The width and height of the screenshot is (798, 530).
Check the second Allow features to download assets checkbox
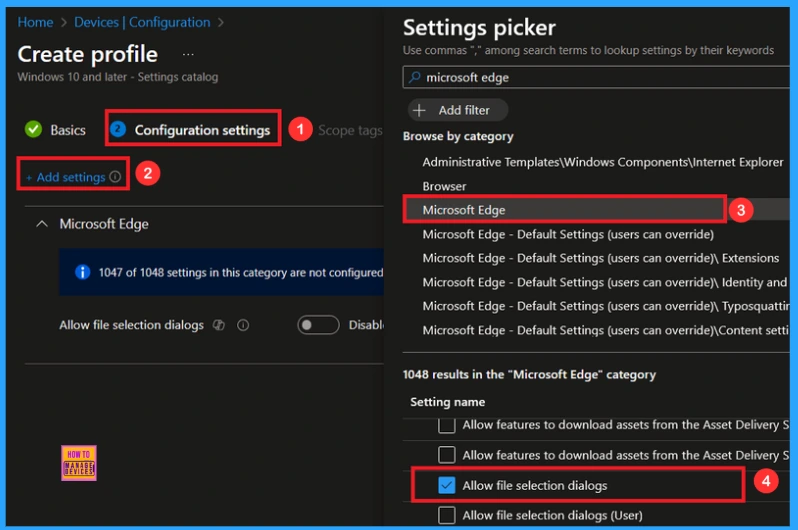click(446, 455)
